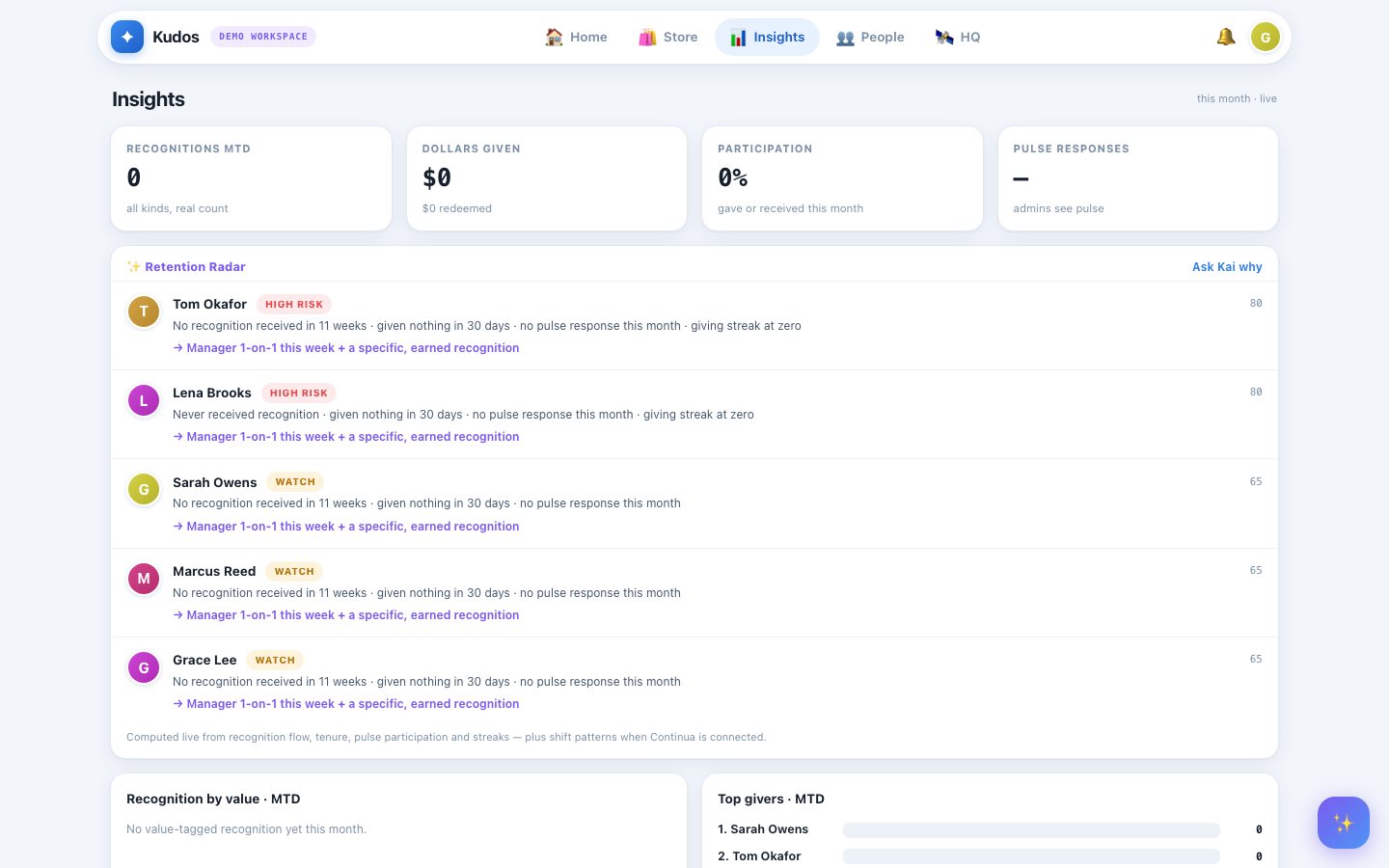This screenshot has width=1389, height=868.
Task: Click the HQ flags icon
Action: 944,37
